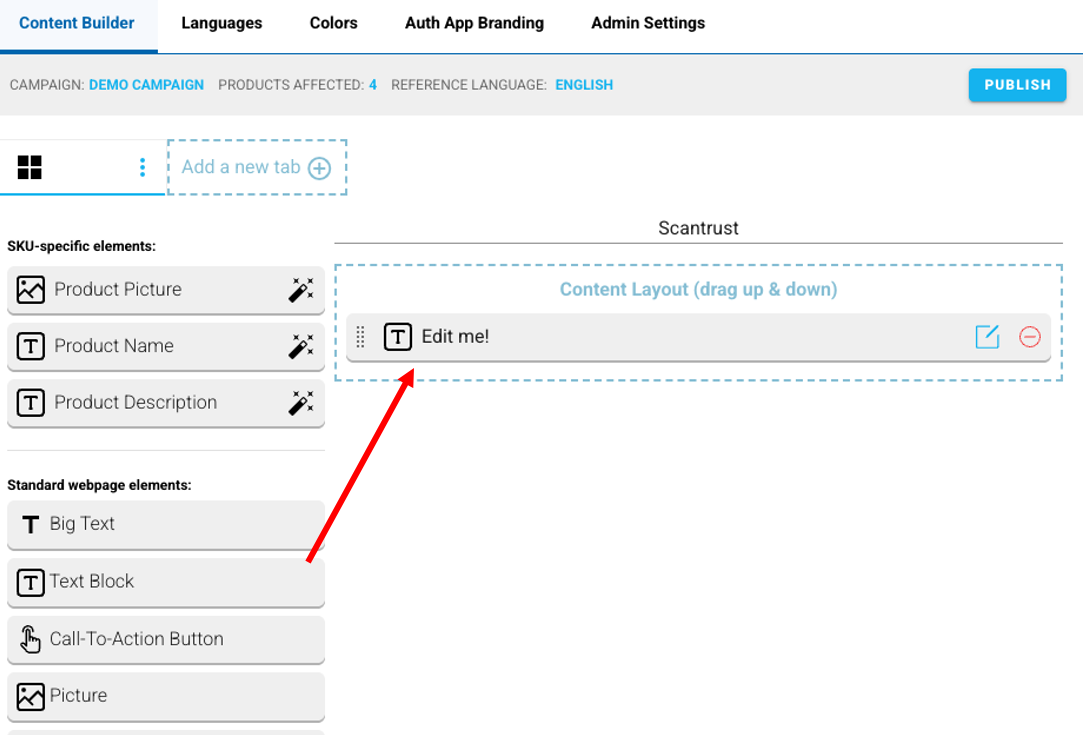Remove the Edit me! block with the red minus icon

(x=1030, y=337)
